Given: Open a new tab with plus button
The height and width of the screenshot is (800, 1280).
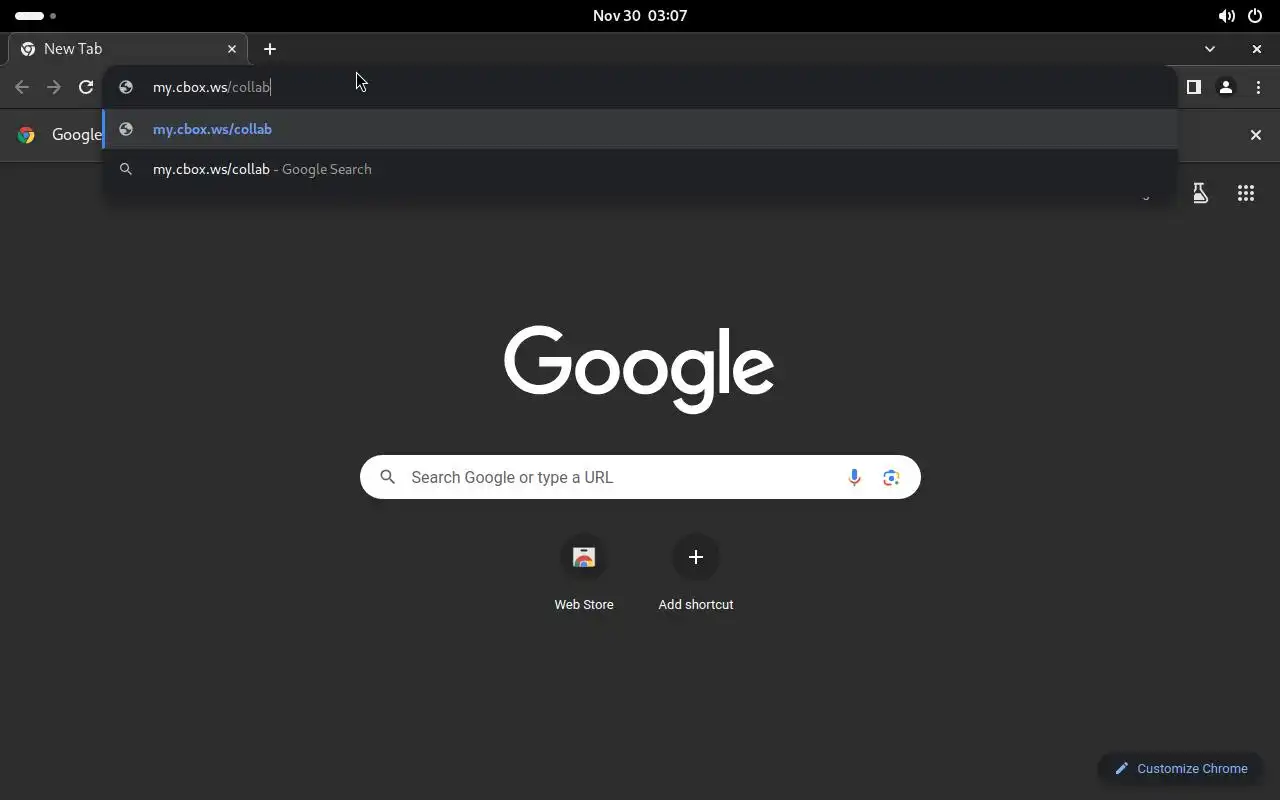Looking at the screenshot, I should [270, 49].
